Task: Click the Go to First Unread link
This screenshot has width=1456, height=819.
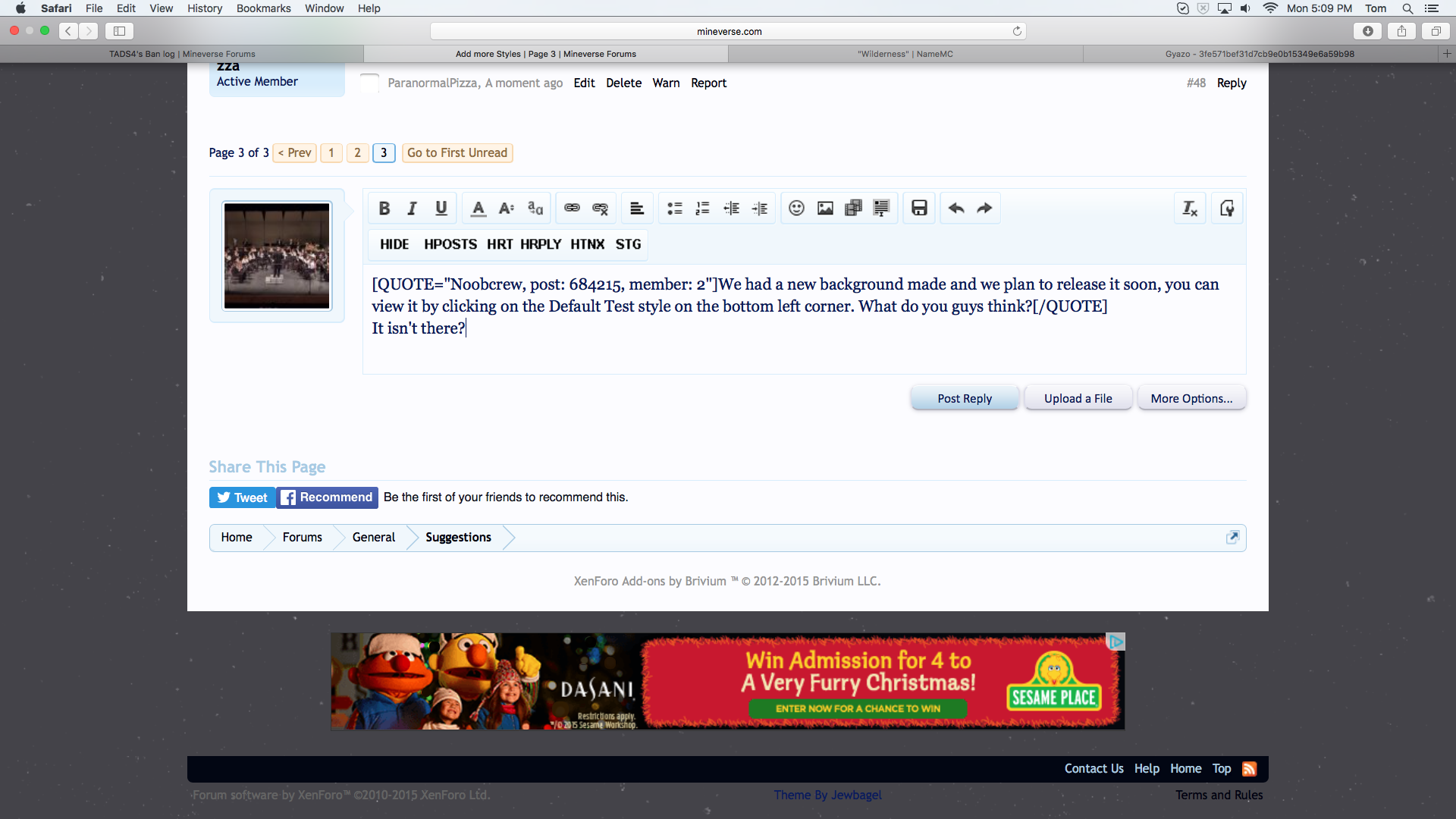Action: click(457, 152)
